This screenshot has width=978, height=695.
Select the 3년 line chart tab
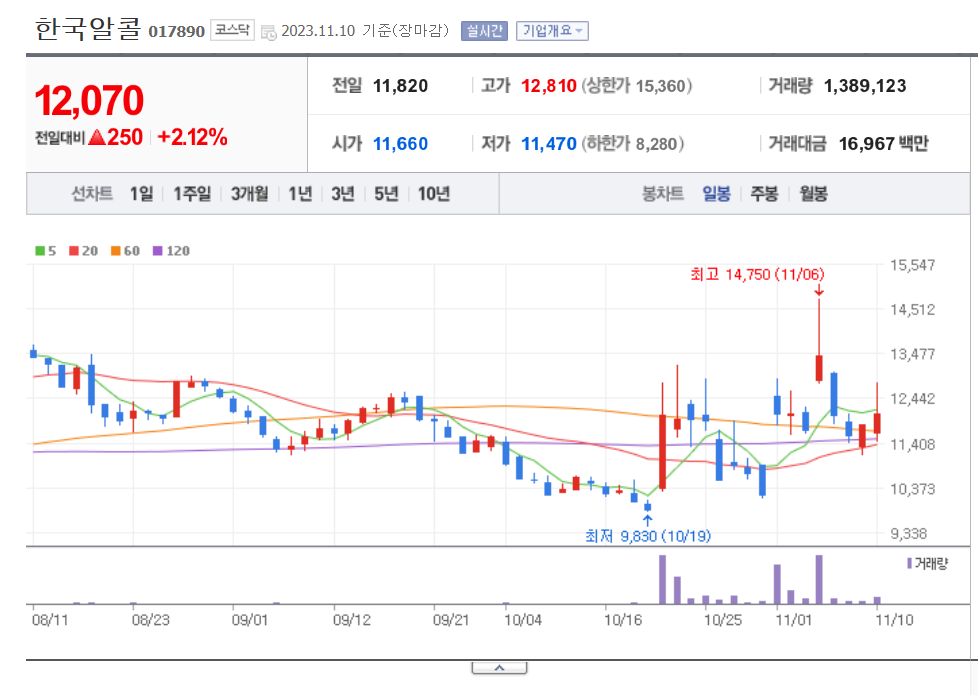click(x=342, y=194)
